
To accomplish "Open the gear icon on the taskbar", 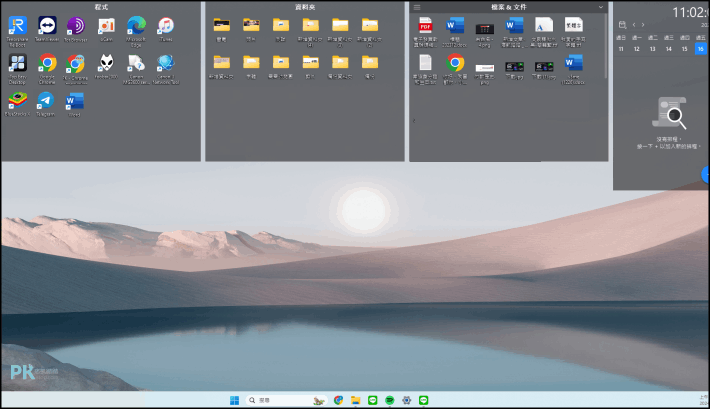I will 407,400.
